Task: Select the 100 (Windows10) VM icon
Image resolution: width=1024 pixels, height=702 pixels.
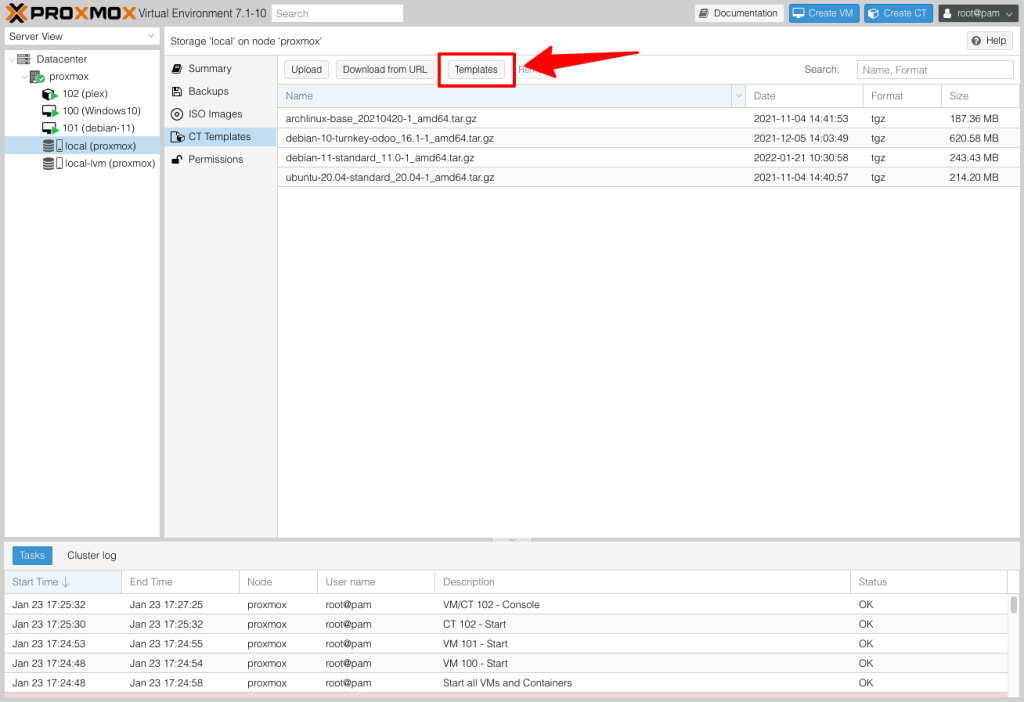Action: click(50, 111)
